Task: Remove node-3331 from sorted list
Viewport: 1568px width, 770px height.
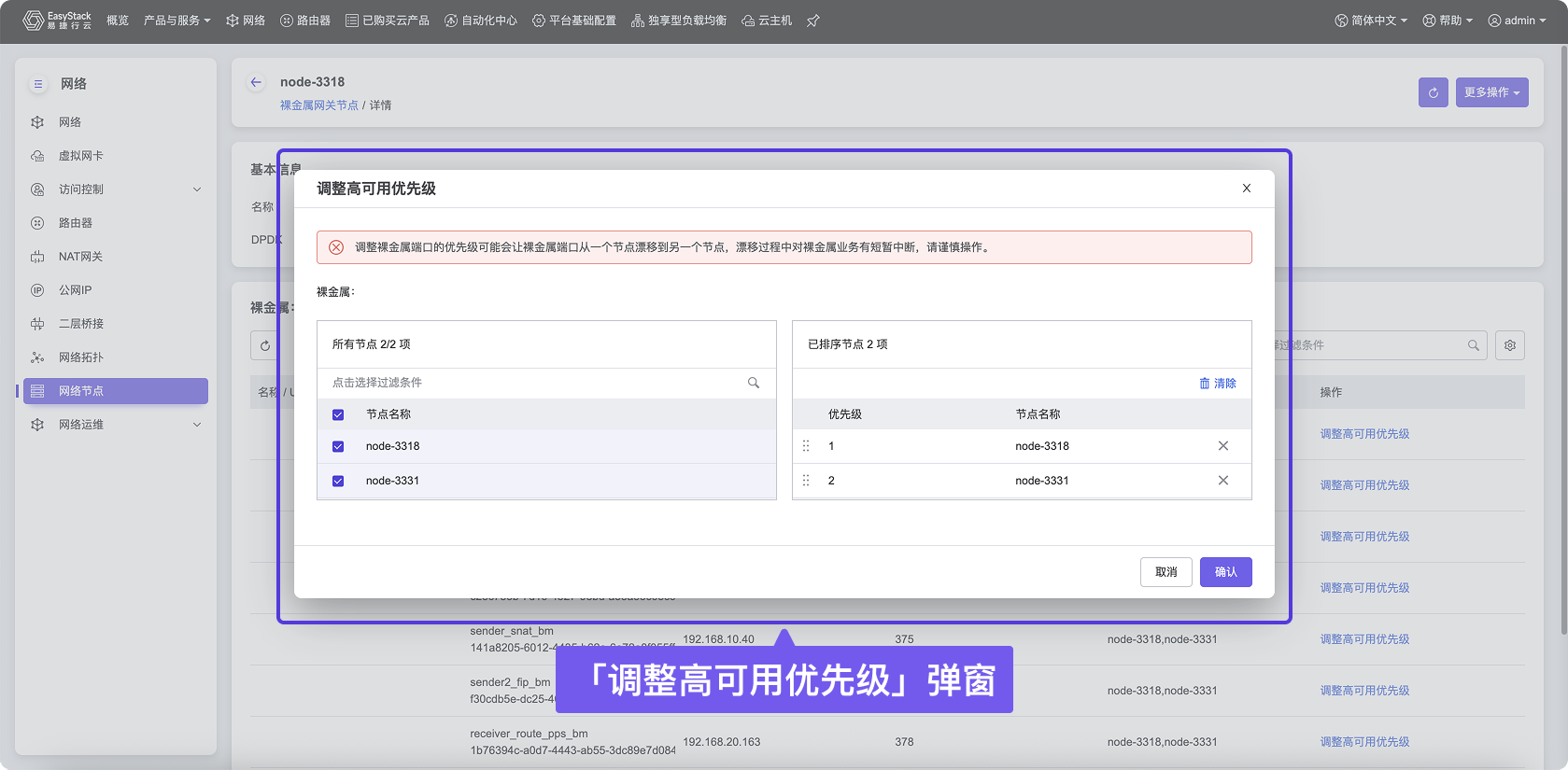Action: (x=1223, y=481)
